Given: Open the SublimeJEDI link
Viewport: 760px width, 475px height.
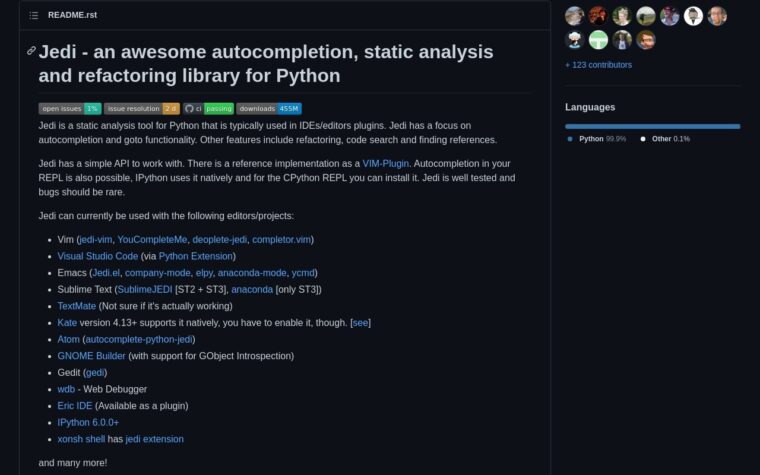Looking at the screenshot, I should pos(144,289).
